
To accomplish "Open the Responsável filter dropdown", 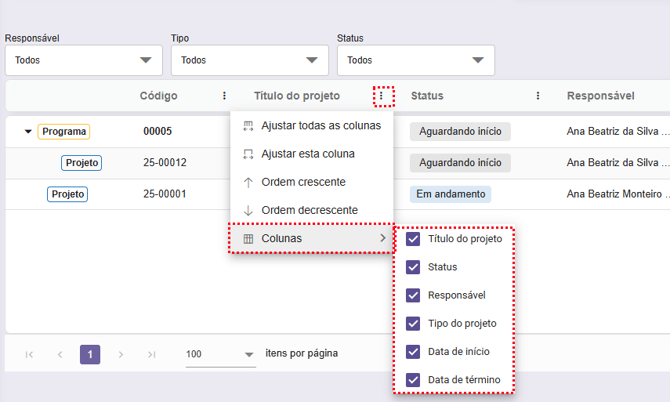I will 82,60.
